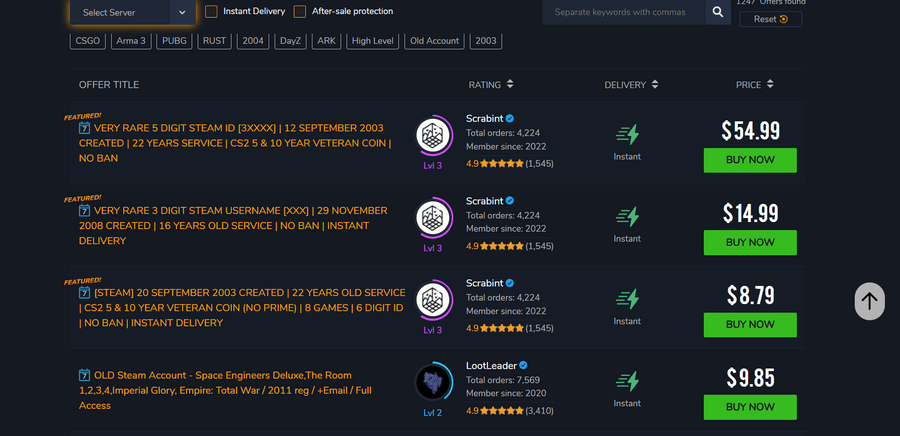Enable the After-sale protection checkbox
This screenshot has width=900, height=436.
(x=300, y=11)
